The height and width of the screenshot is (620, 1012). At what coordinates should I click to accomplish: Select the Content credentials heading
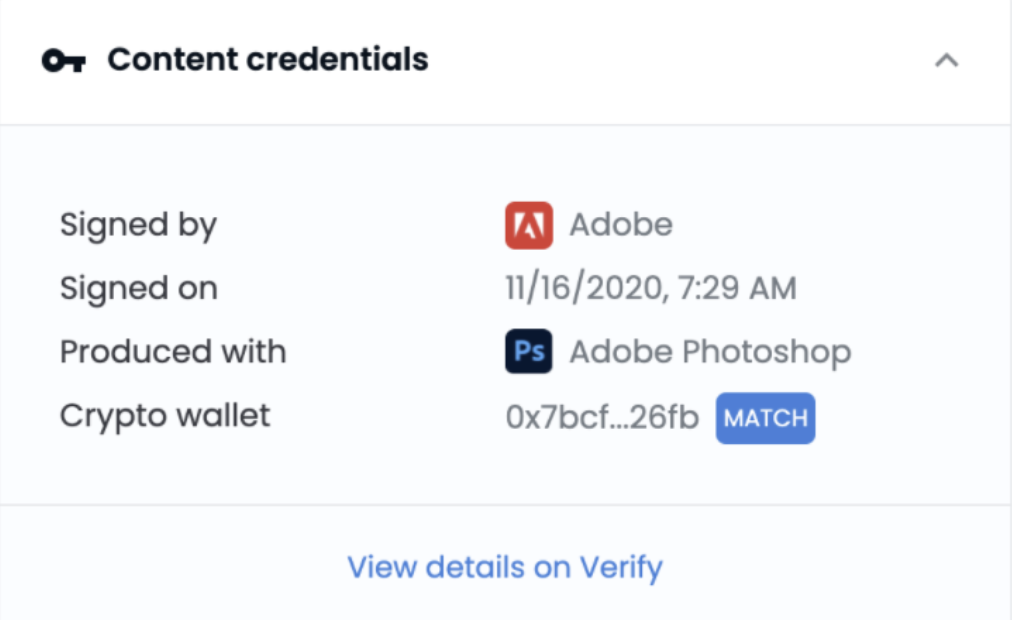(268, 59)
